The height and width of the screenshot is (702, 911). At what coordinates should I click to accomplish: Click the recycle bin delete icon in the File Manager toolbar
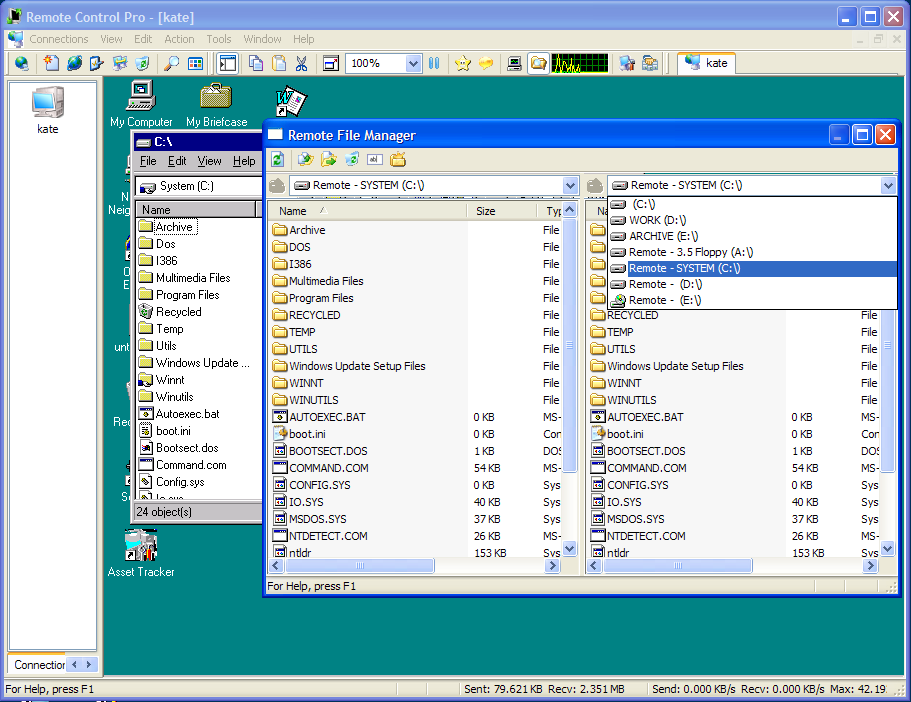pos(352,159)
